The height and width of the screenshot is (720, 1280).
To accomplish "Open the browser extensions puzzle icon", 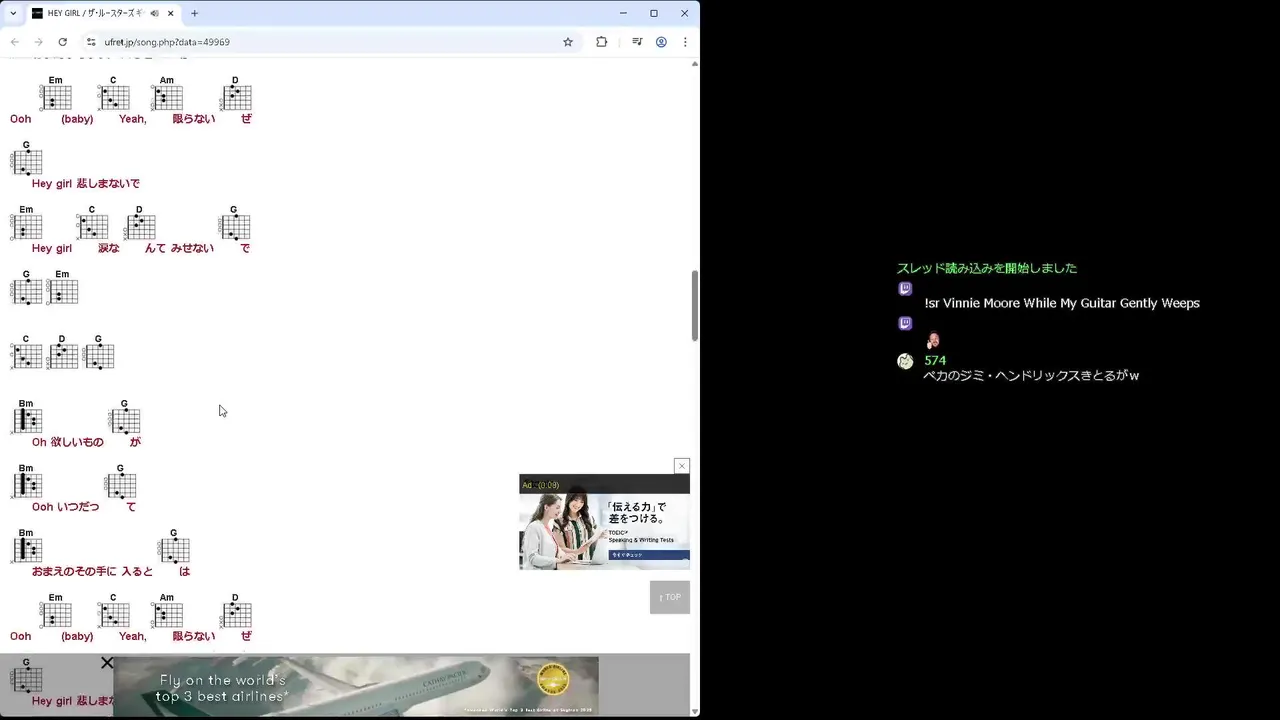I will click(x=601, y=42).
